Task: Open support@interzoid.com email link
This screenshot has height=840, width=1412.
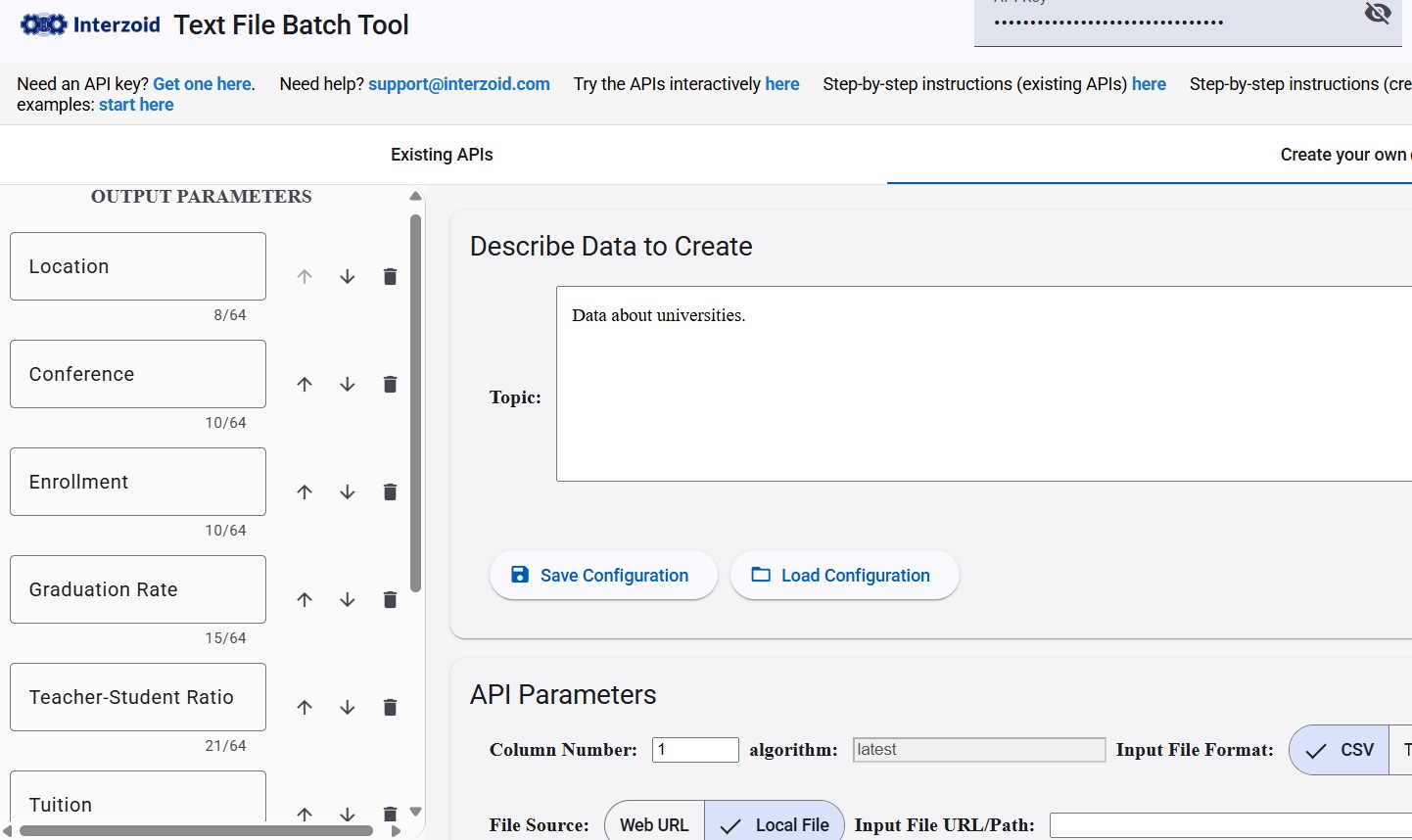Action: (x=459, y=84)
